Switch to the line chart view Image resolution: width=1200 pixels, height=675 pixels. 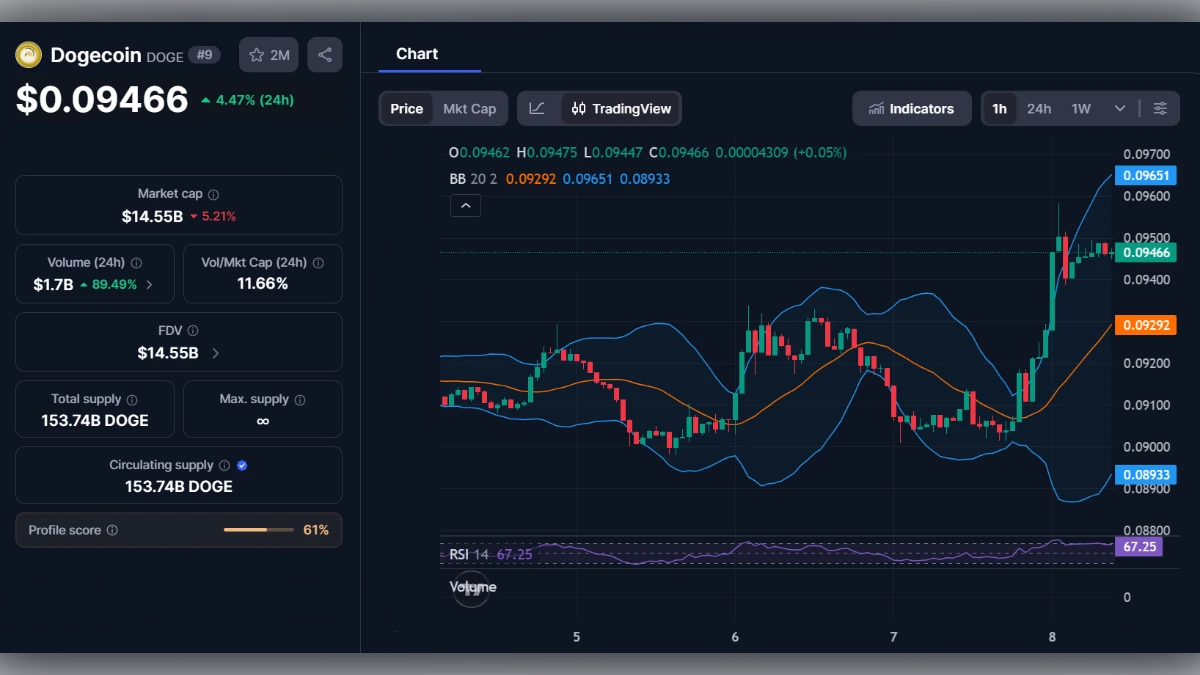[536, 108]
